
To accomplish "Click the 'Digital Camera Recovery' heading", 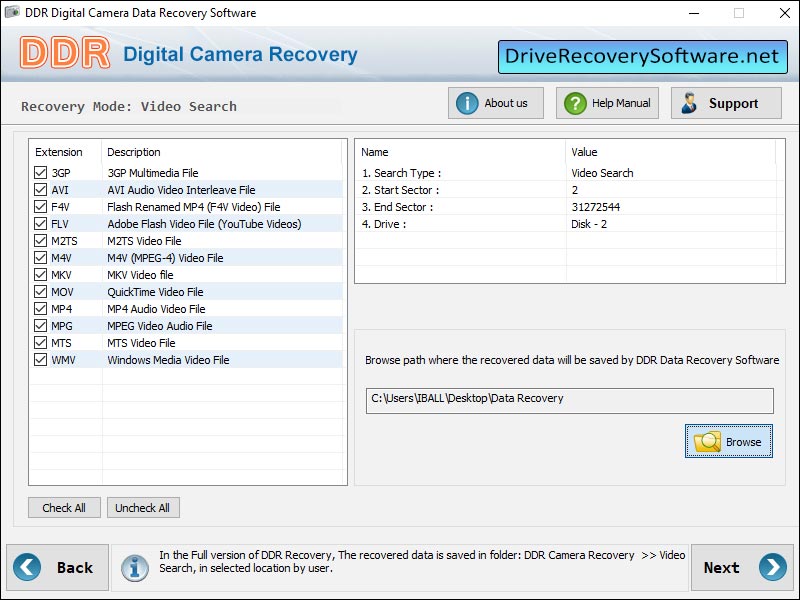I will (240, 54).
